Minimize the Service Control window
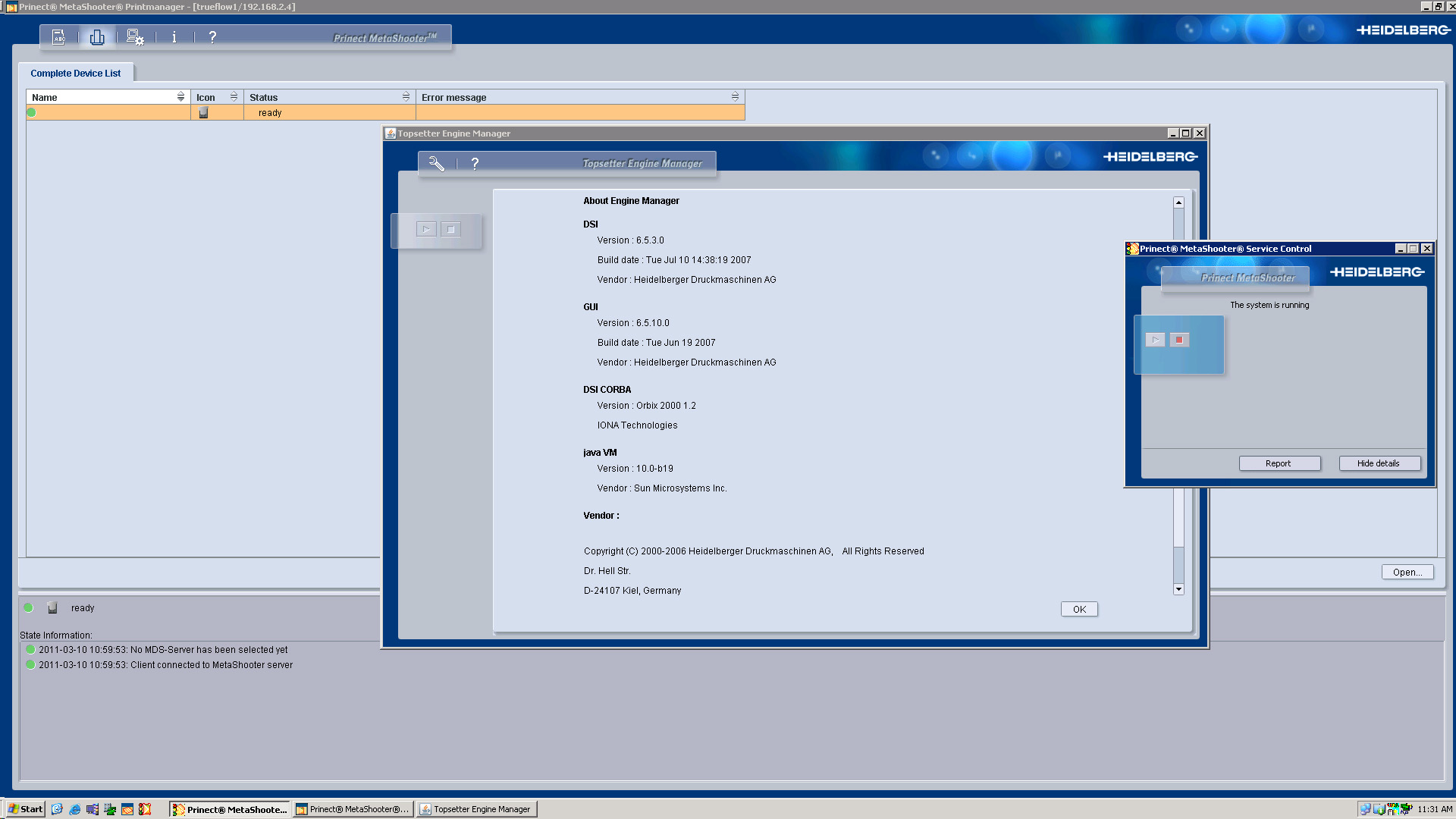Screen dimensions: 1456x819 tap(1401, 249)
